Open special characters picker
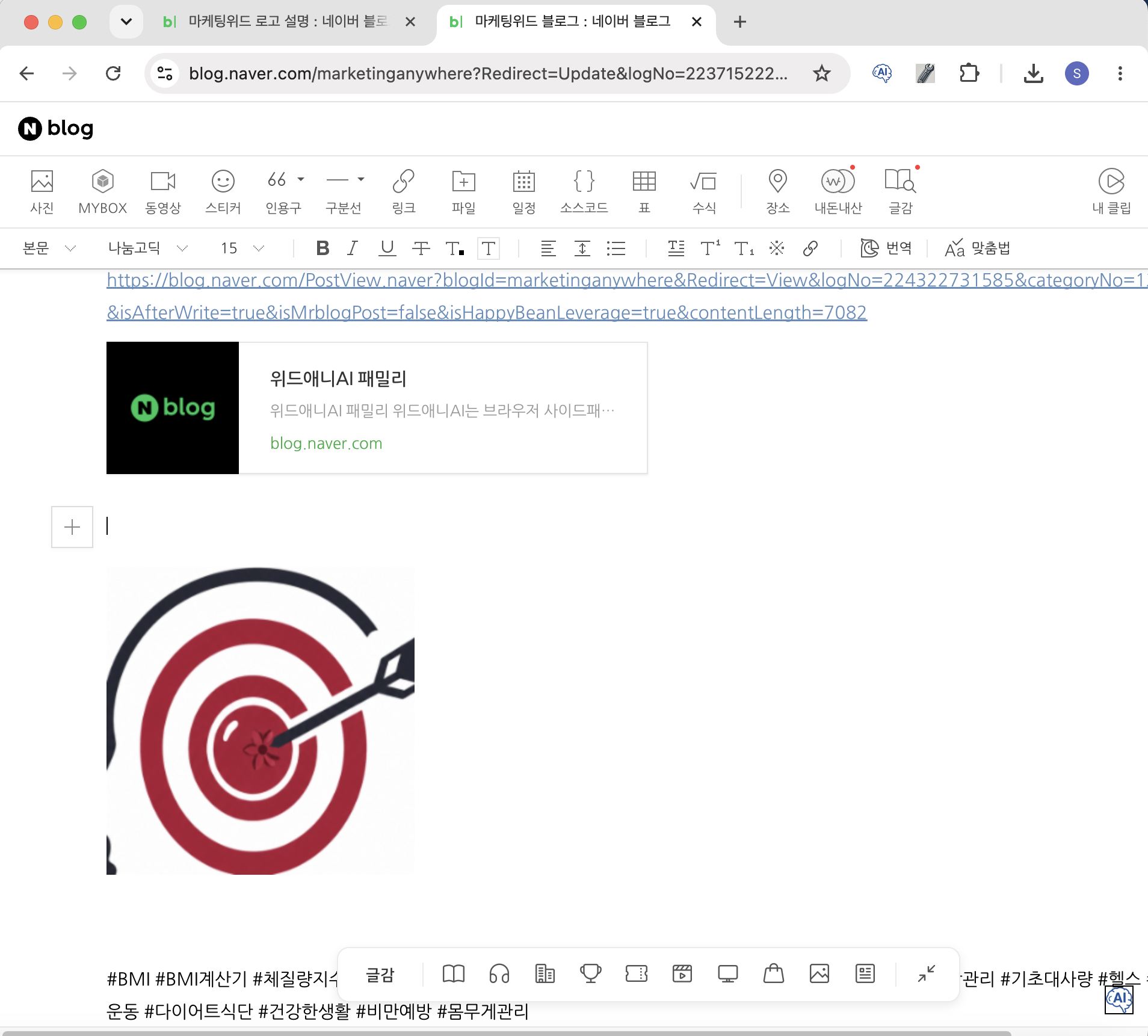 pyautogui.click(x=777, y=248)
